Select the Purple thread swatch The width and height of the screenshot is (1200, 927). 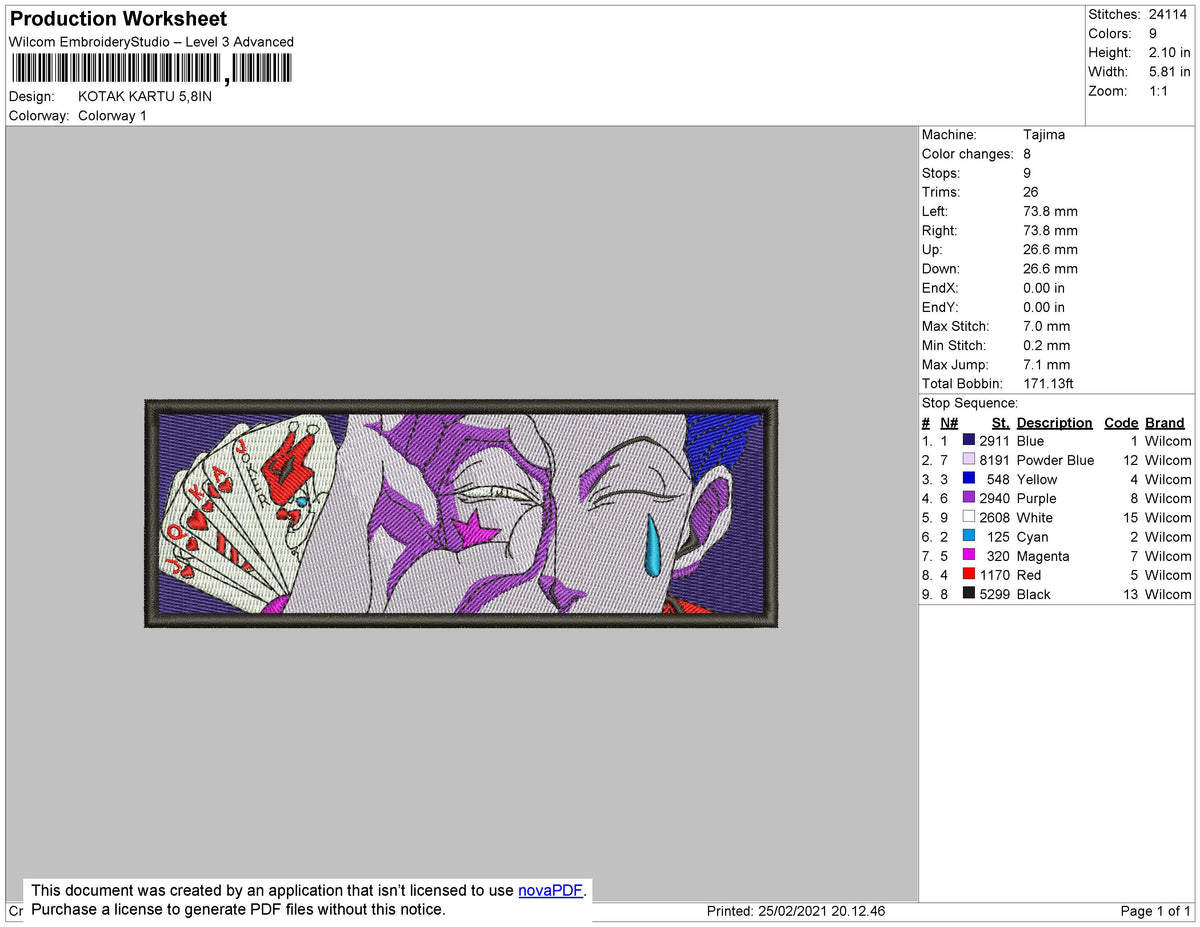coord(967,498)
